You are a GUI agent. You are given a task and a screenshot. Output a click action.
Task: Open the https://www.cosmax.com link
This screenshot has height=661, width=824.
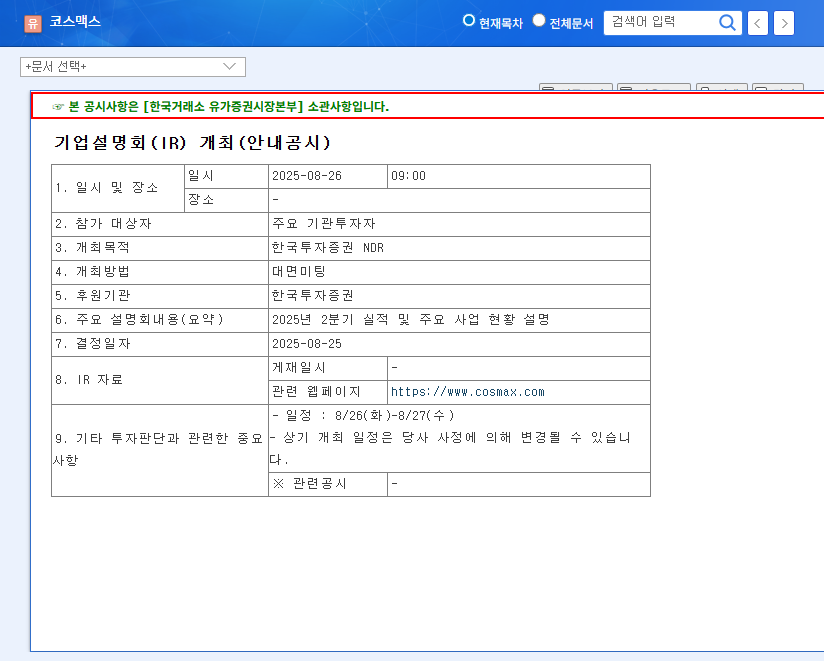pyautogui.click(x=468, y=392)
